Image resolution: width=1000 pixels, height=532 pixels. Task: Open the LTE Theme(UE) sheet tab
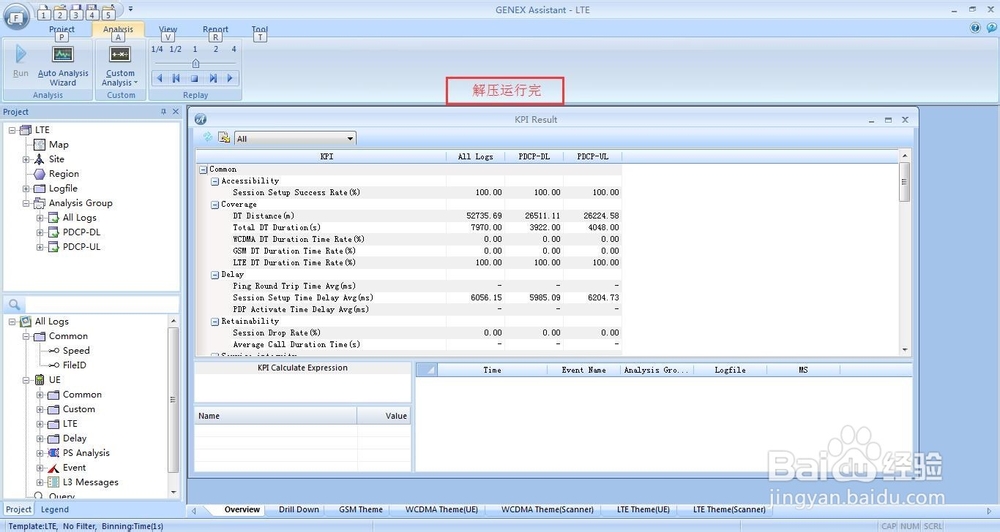643,510
